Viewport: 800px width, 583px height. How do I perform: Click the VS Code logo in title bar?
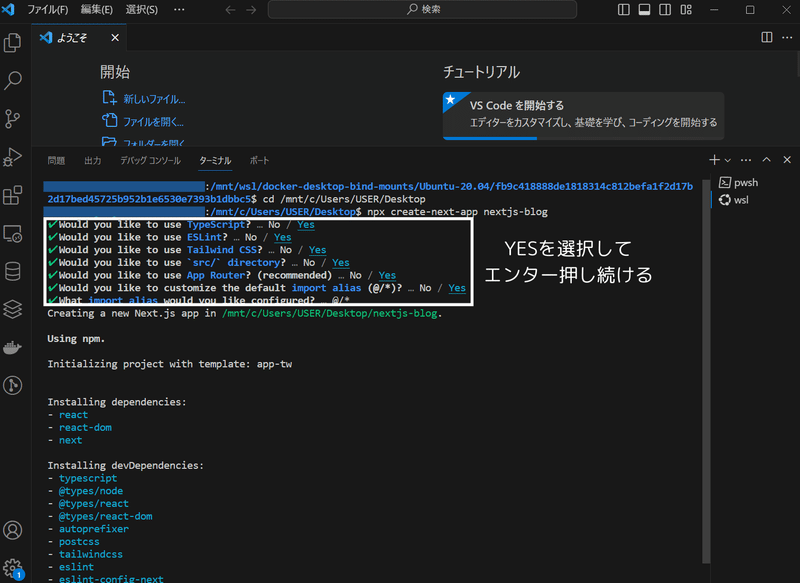click(9, 9)
